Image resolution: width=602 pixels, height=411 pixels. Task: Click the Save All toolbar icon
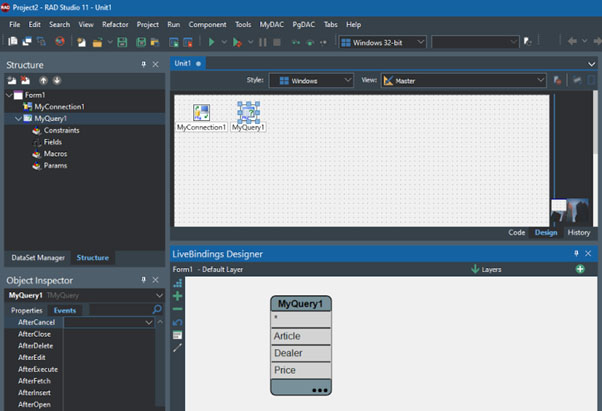[141, 42]
